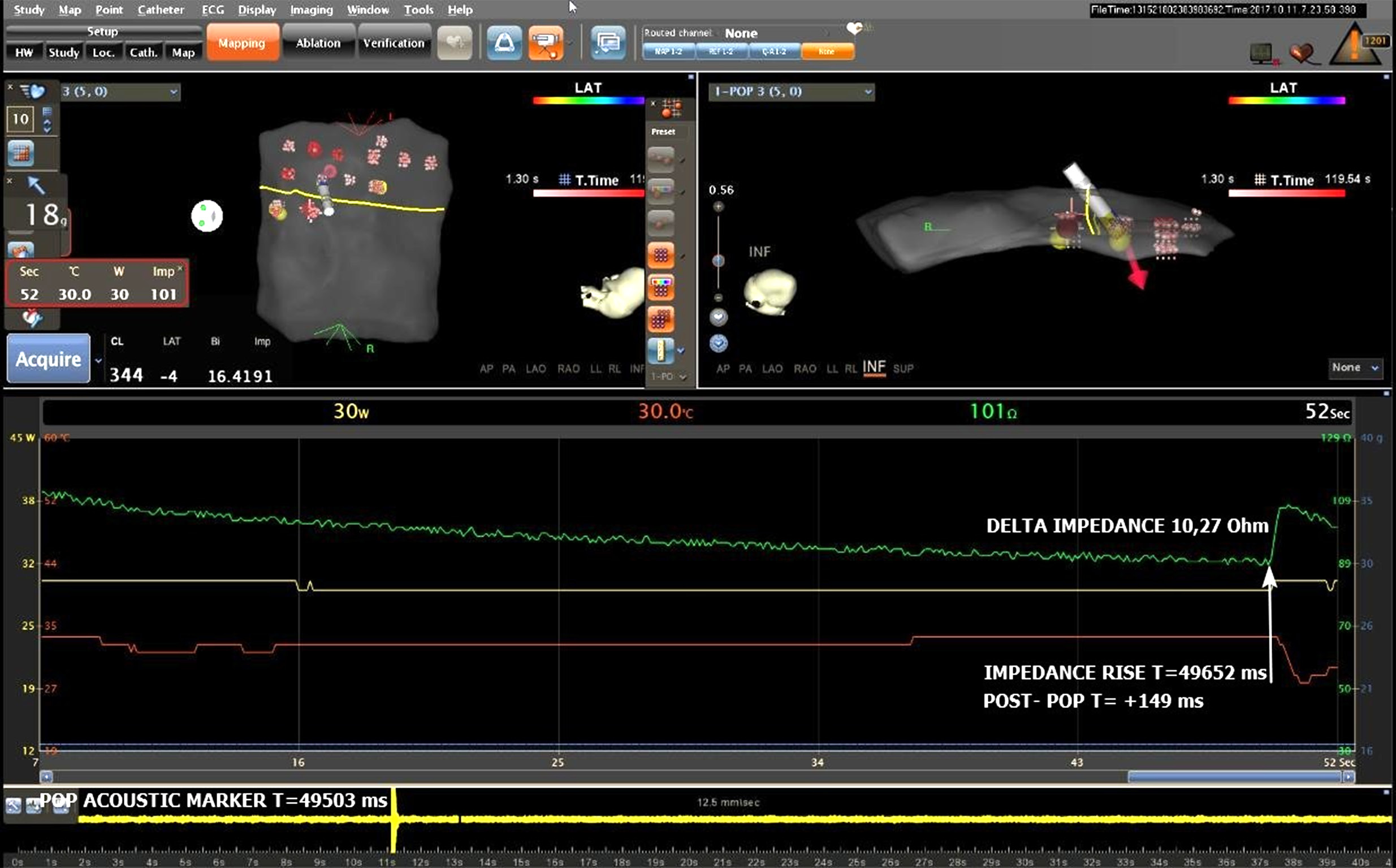Switch to the Ablation tab
This screenshot has width=1396, height=868.
click(x=318, y=43)
